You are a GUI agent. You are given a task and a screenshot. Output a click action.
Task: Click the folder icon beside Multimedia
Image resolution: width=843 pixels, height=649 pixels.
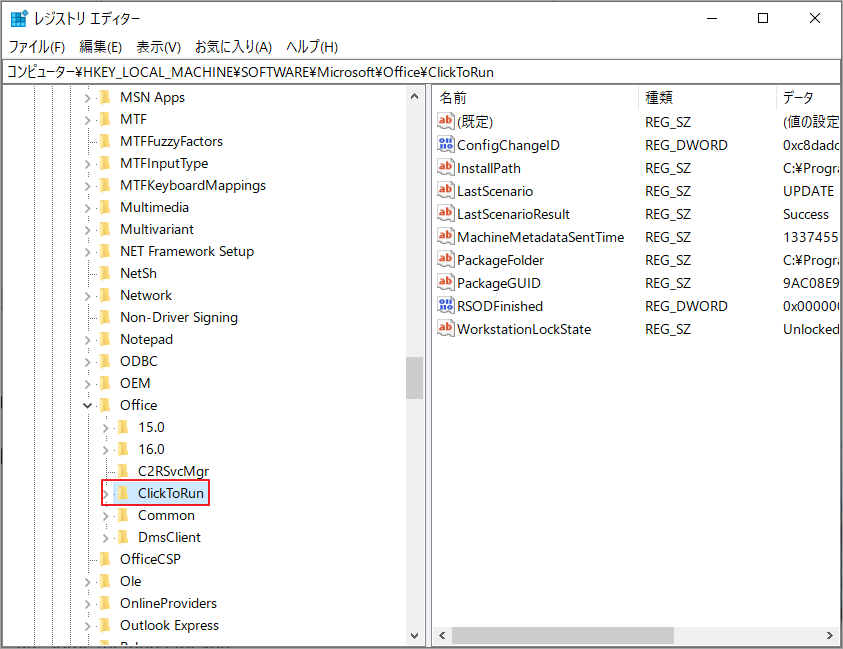click(106, 208)
